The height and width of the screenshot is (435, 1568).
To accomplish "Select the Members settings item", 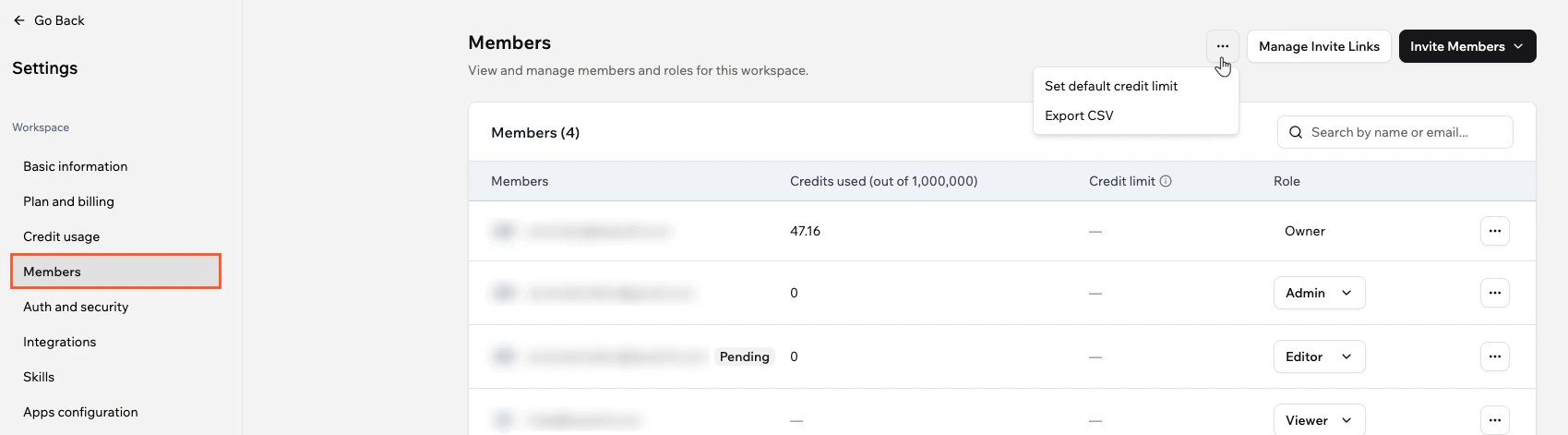I will pos(115,272).
